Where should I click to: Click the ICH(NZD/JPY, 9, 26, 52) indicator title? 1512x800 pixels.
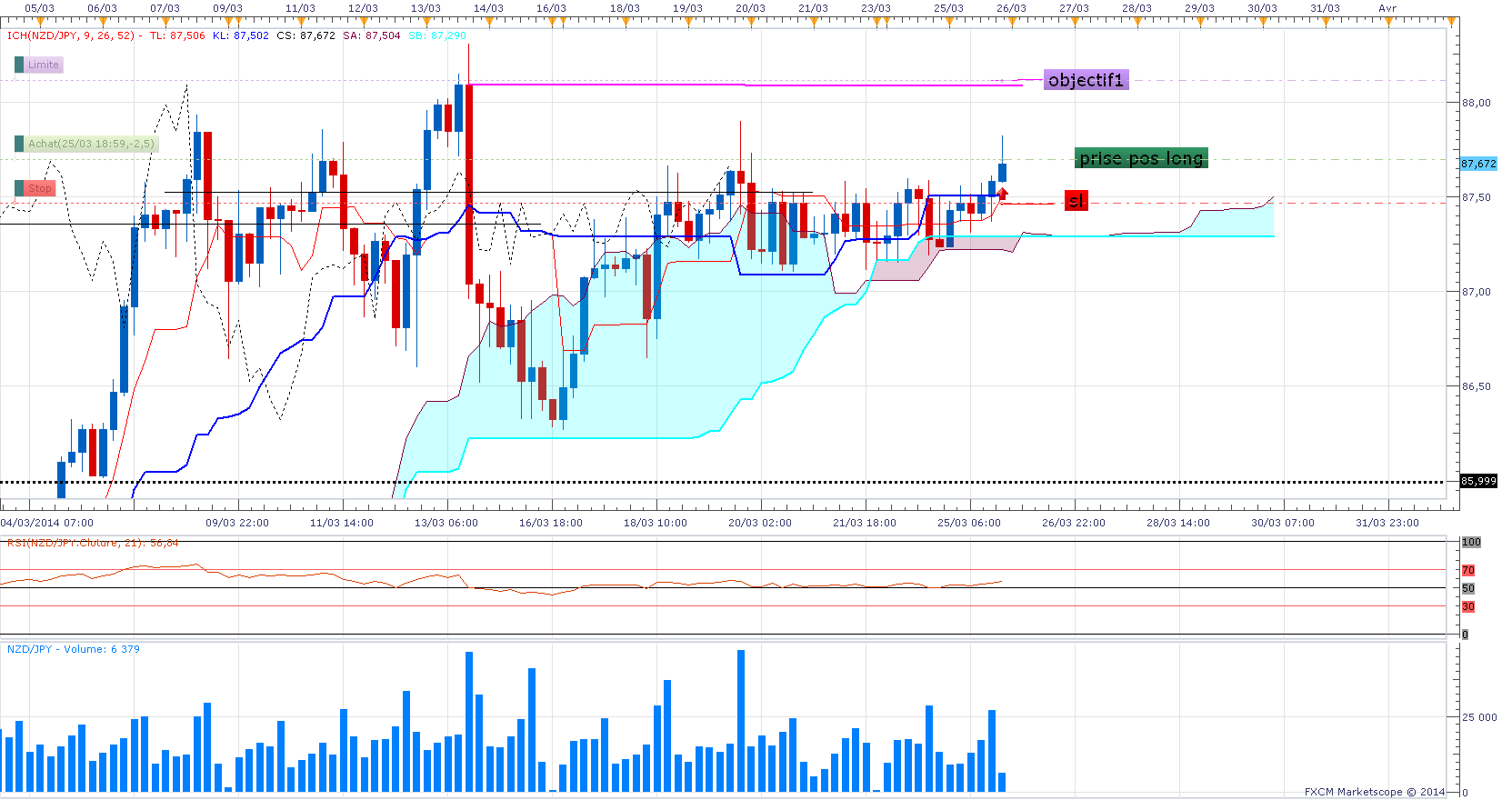click(71, 36)
